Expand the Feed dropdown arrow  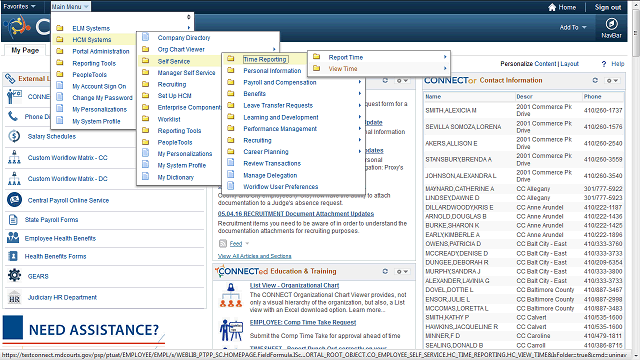click(x=247, y=244)
